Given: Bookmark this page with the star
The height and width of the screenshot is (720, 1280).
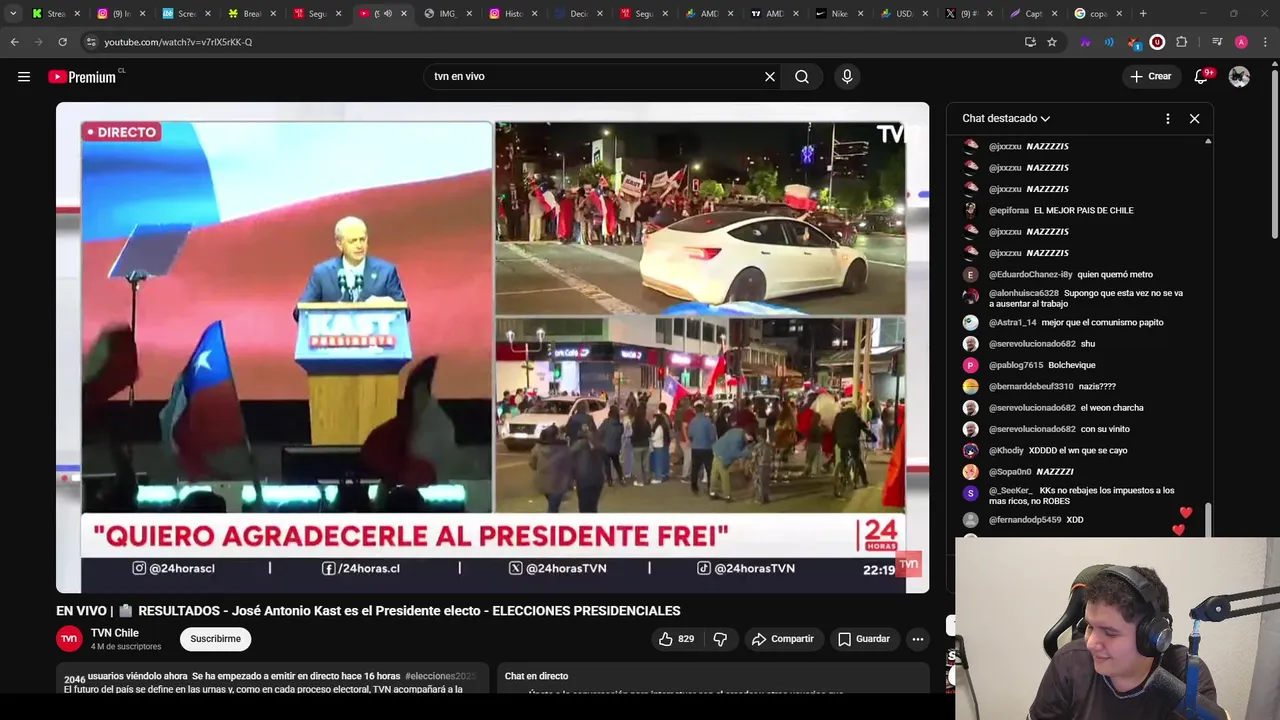Looking at the screenshot, I should 1052,42.
